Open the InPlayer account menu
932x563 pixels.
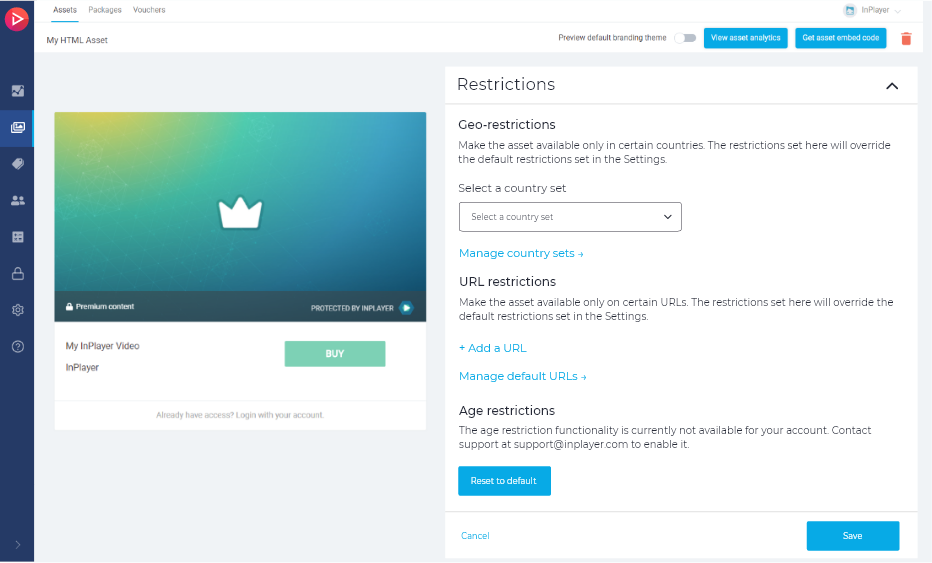[872, 10]
